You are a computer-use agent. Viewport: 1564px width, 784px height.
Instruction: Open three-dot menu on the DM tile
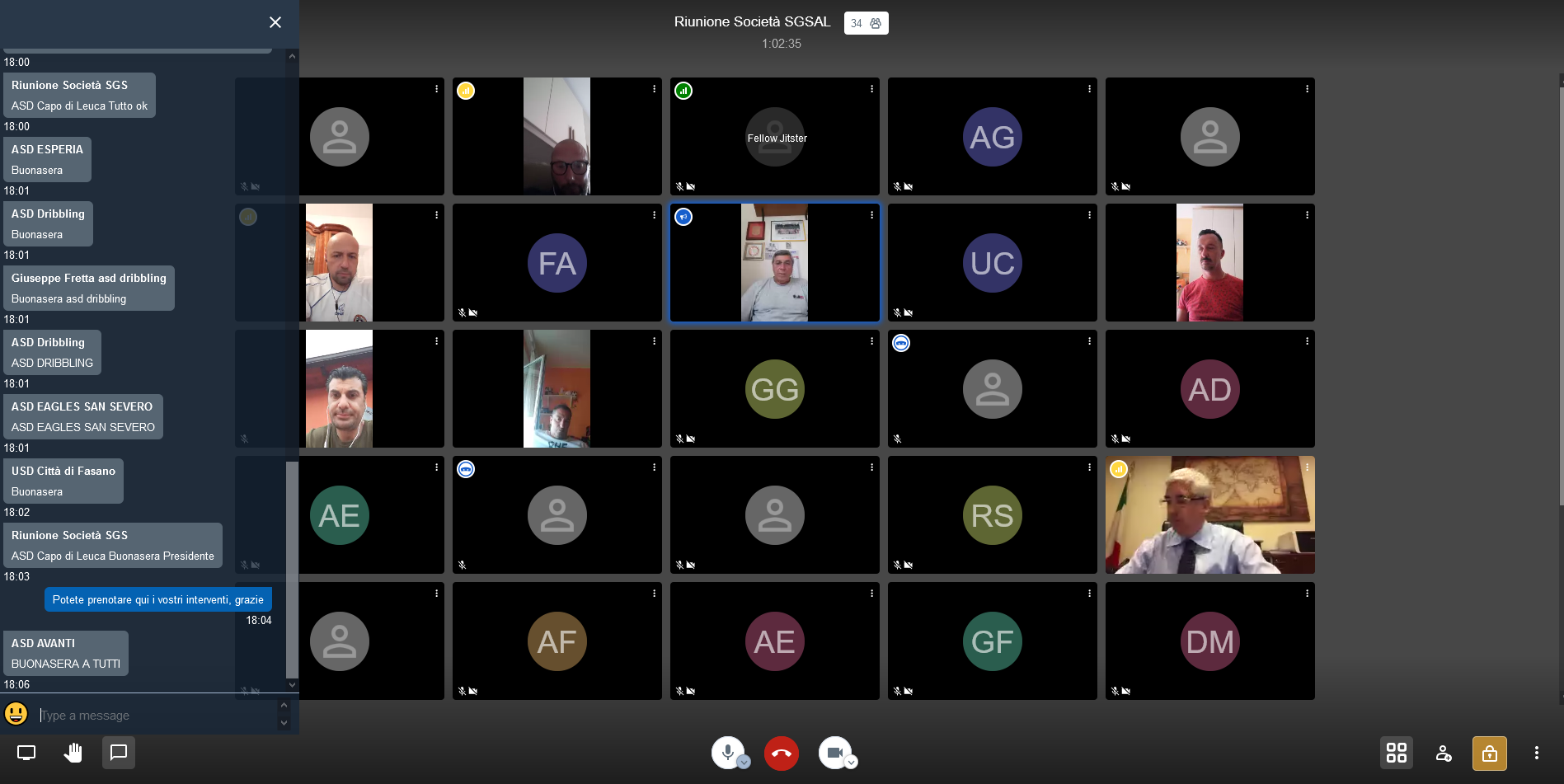[1307, 594]
